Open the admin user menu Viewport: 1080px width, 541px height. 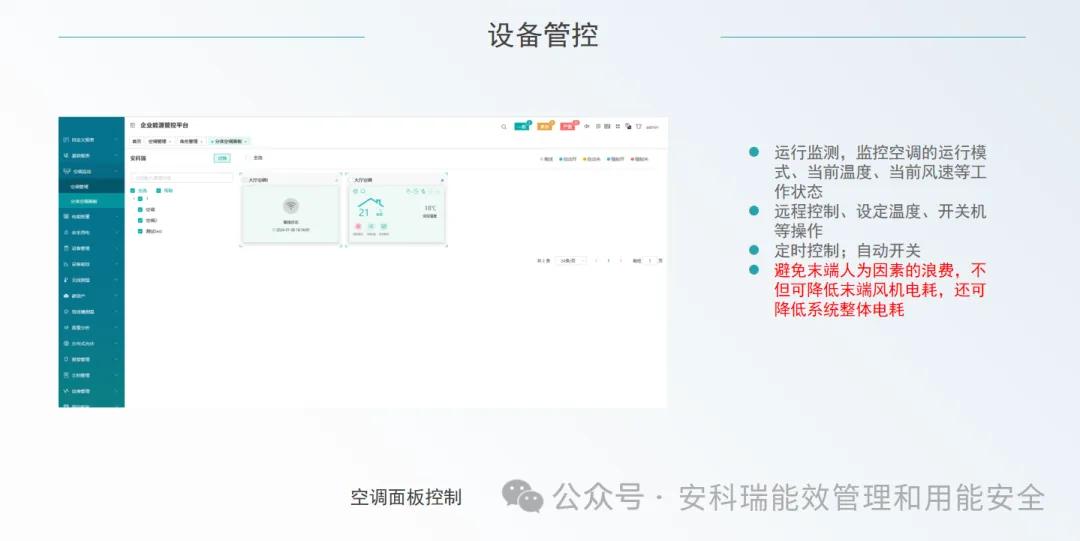point(652,127)
